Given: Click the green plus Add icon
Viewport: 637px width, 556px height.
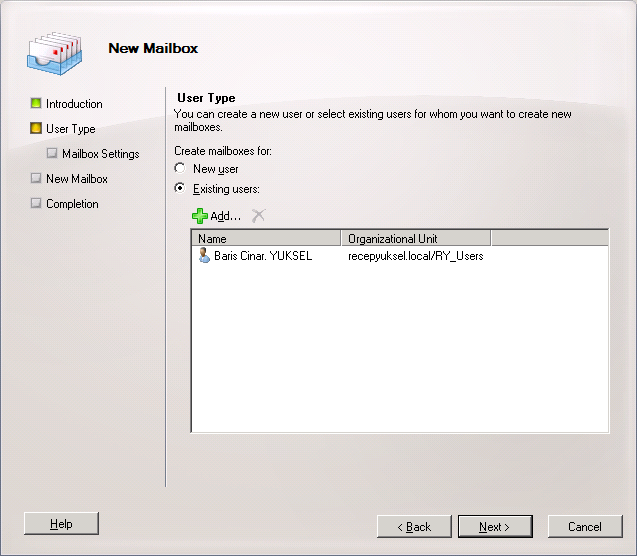Looking at the screenshot, I should point(199,216).
